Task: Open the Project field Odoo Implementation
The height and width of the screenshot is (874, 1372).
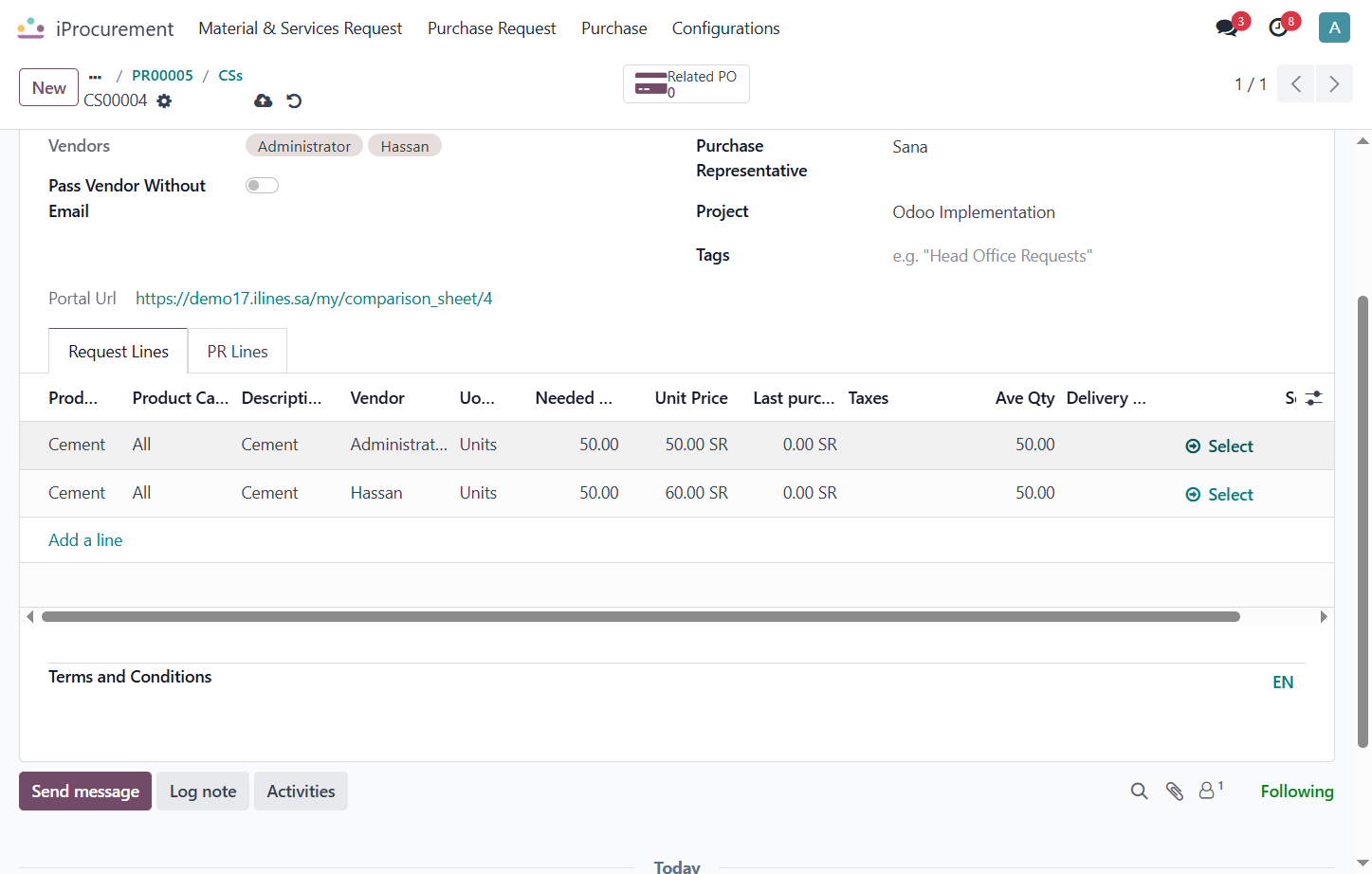Action: click(974, 212)
